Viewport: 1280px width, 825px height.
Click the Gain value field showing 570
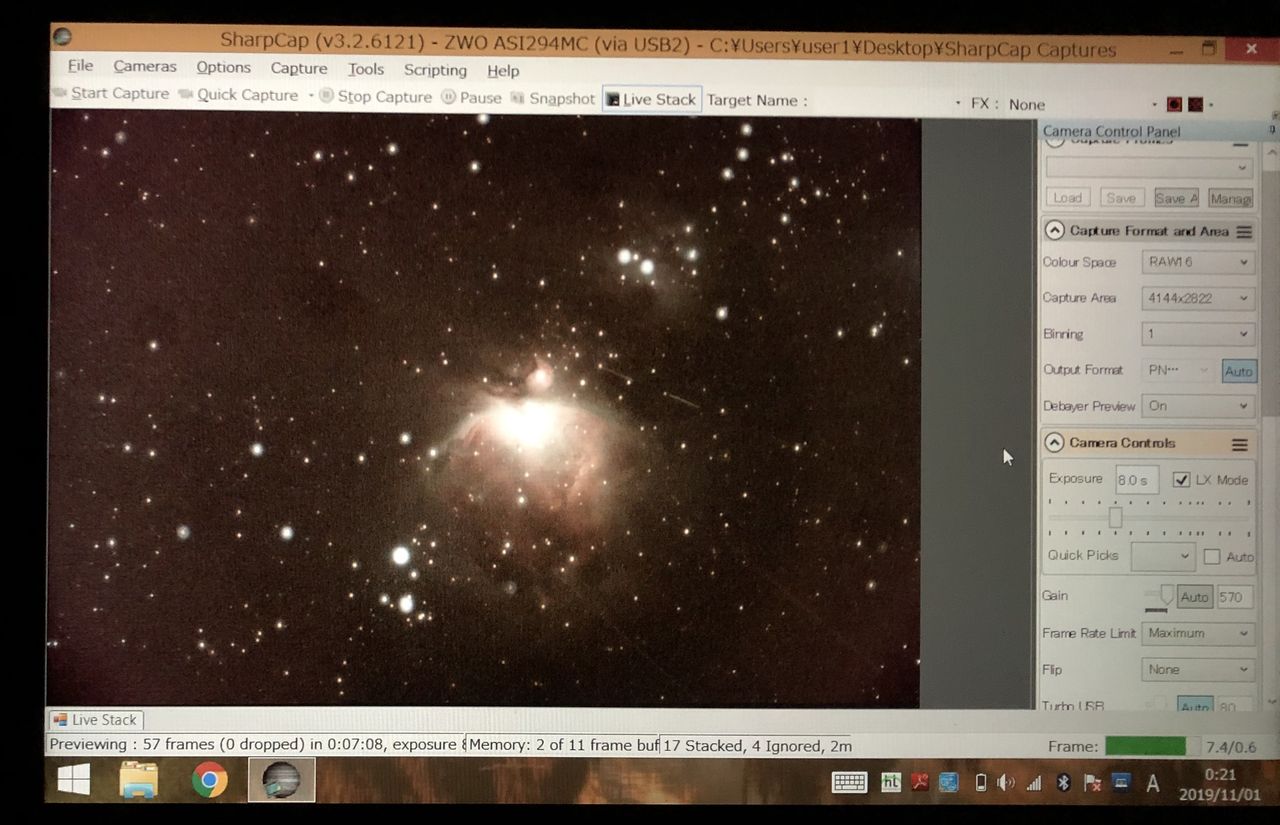click(x=1234, y=597)
